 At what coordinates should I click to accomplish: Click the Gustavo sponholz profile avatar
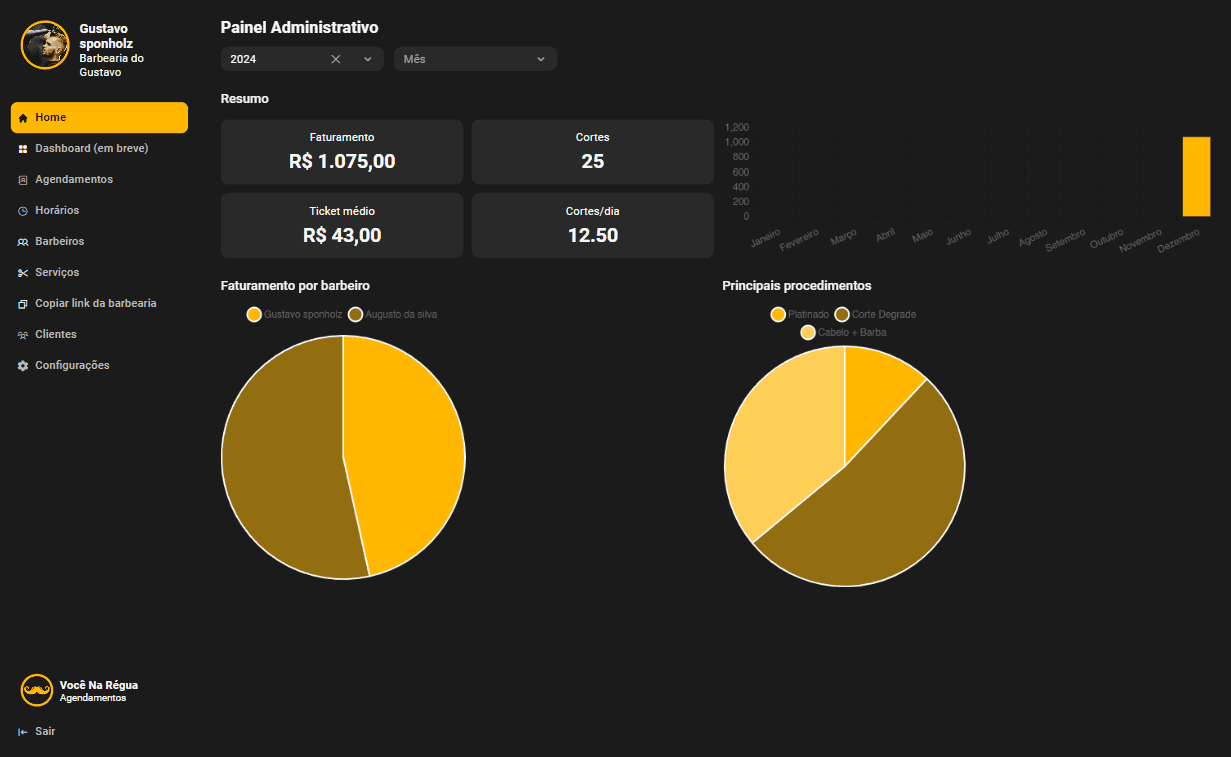tap(44, 45)
